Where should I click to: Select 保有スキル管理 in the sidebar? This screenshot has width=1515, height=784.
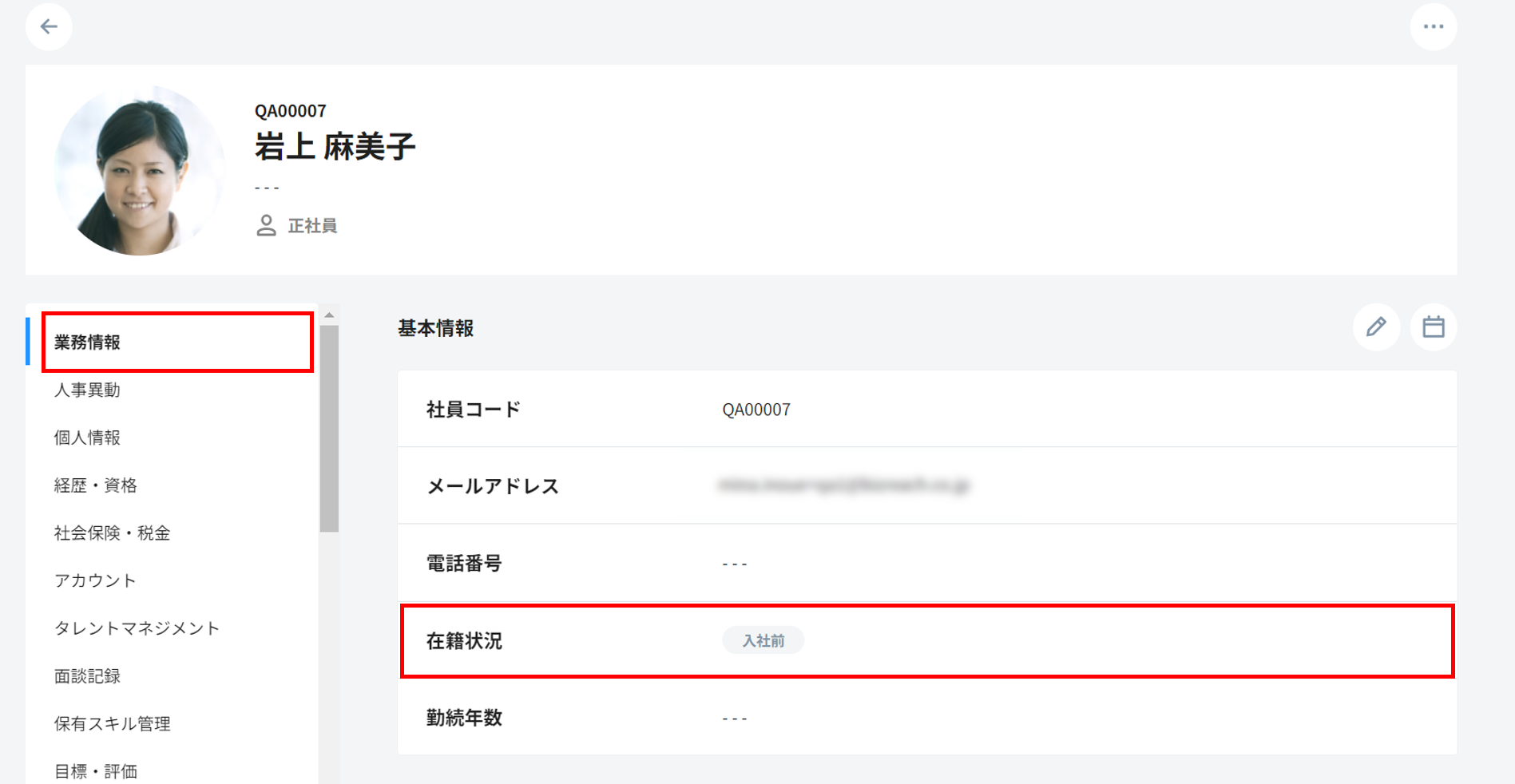pos(113,724)
